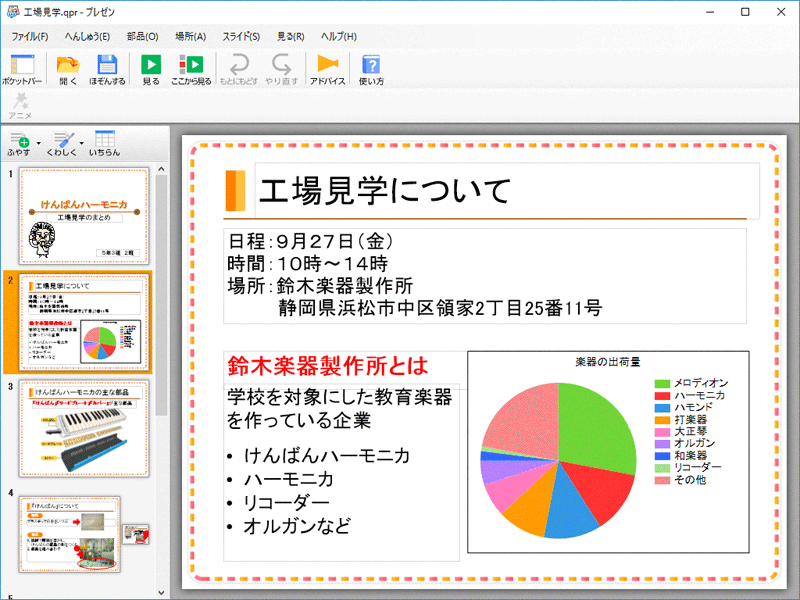
Task: Click the bullet けんばんハーモニカ
Action: pyautogui.click(x=327, y=456)
